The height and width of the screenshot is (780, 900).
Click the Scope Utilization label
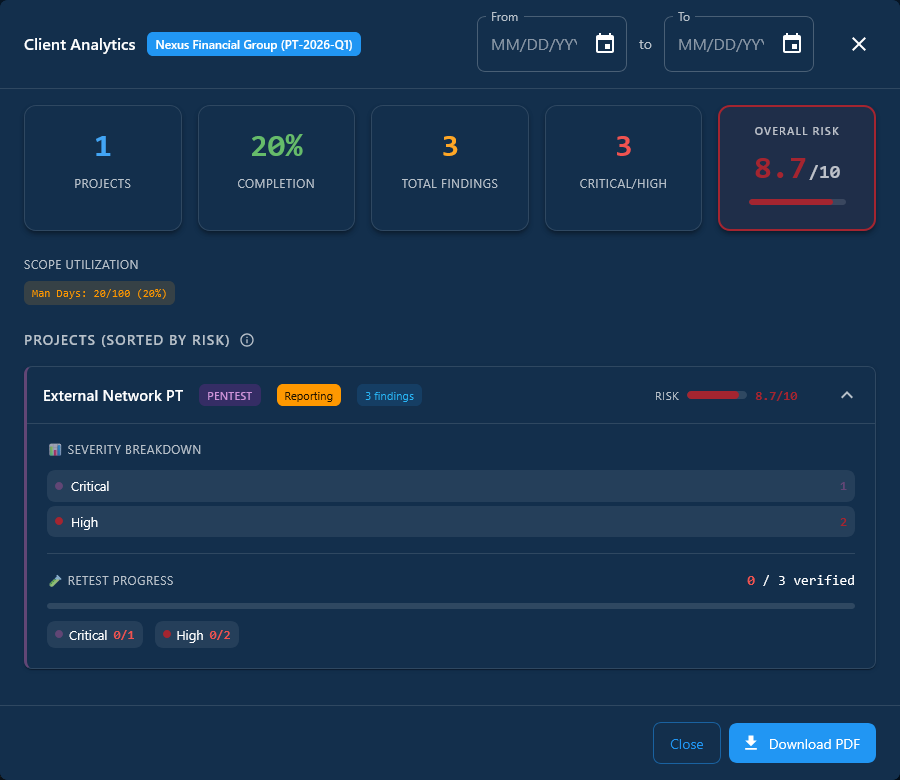click(x=81, y=265)
